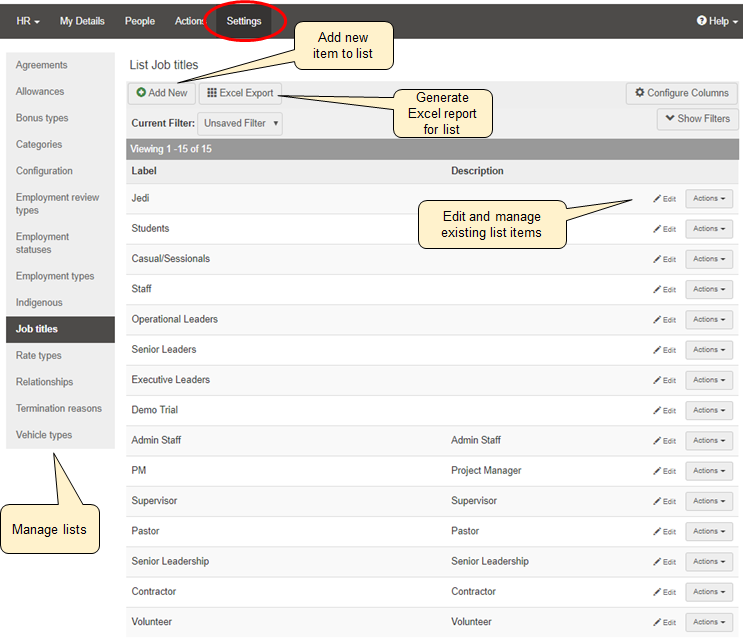Open Actions dropdown for Students row

[709, 229]
